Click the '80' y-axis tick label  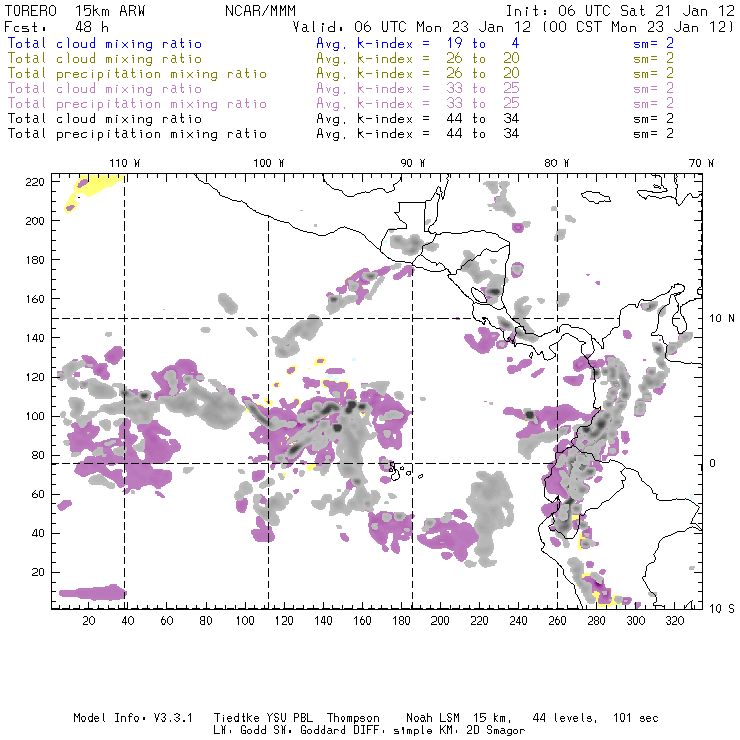(38, 455)
